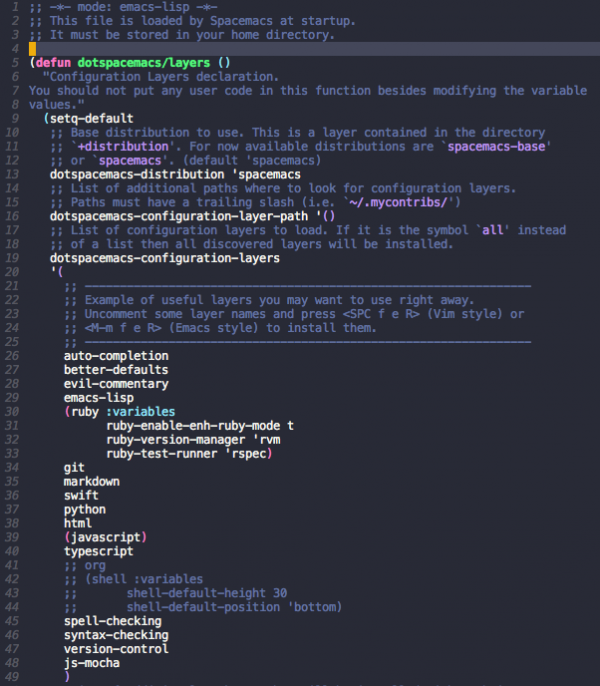This screenshot has width=600, height=686.
Task: Click ruby-version-manager setting line
Action: (x=193, y=440)
